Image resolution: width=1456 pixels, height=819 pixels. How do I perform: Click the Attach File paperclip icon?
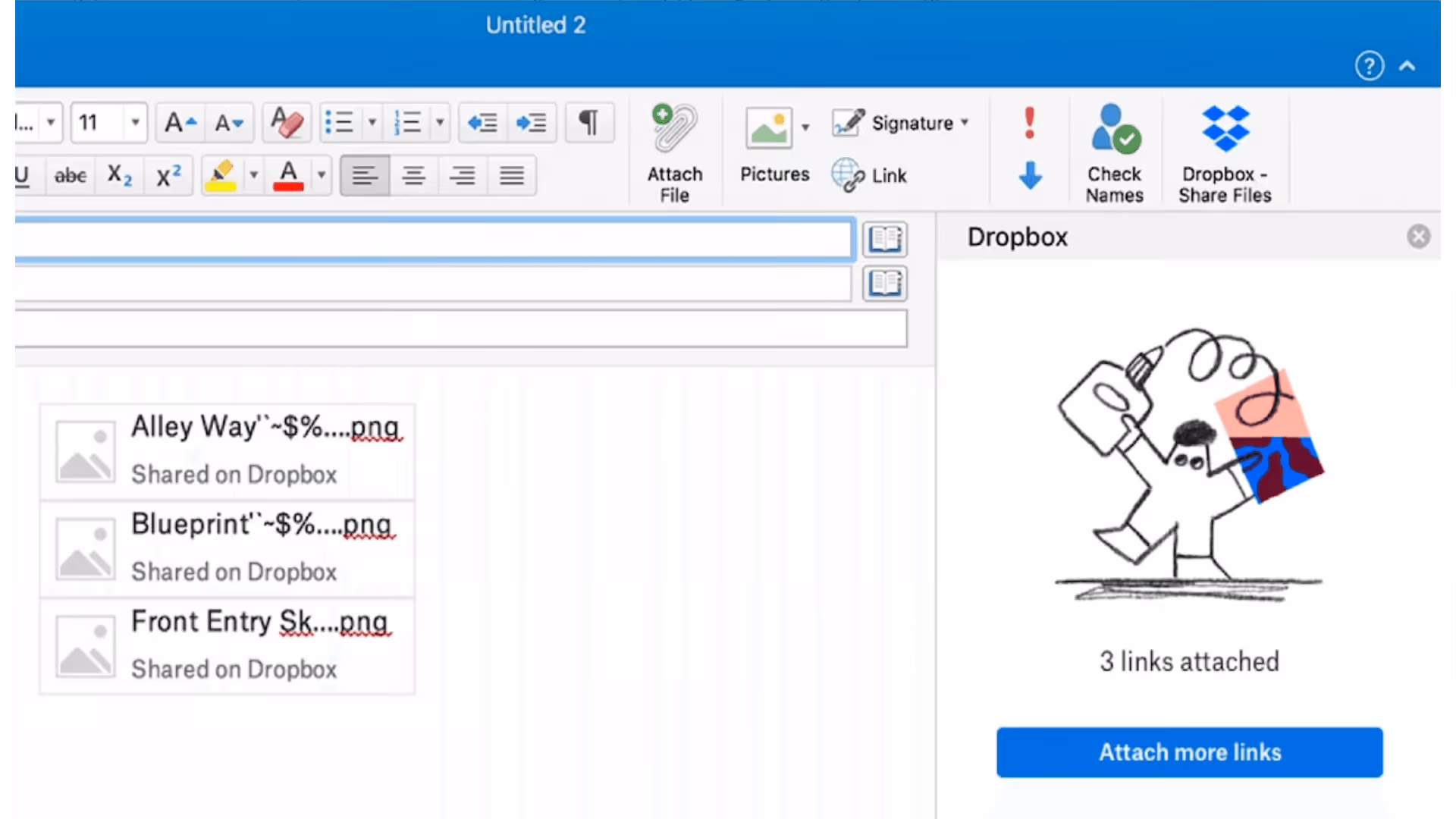pos(674,129)
